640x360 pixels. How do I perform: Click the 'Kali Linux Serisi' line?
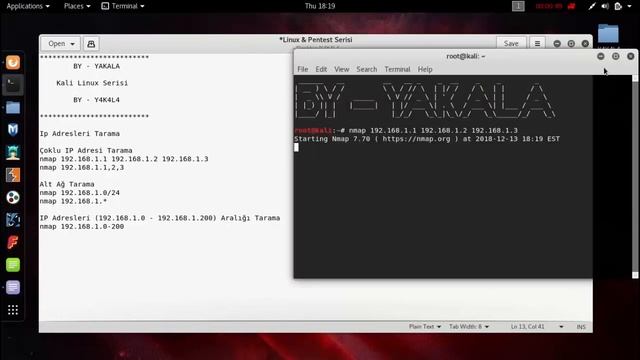(x=92, y=83)
